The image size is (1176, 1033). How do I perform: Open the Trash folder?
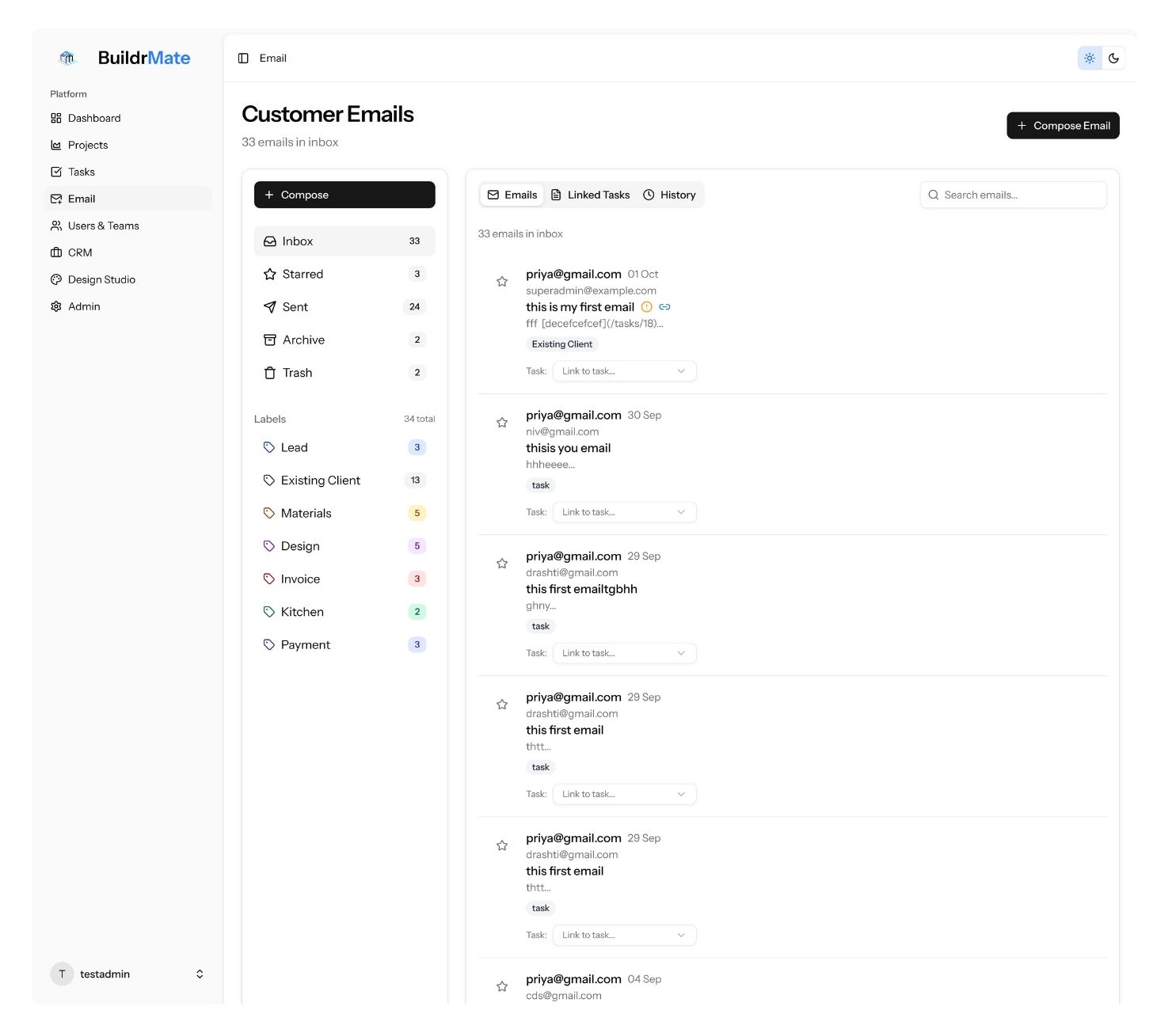[297, 372]
